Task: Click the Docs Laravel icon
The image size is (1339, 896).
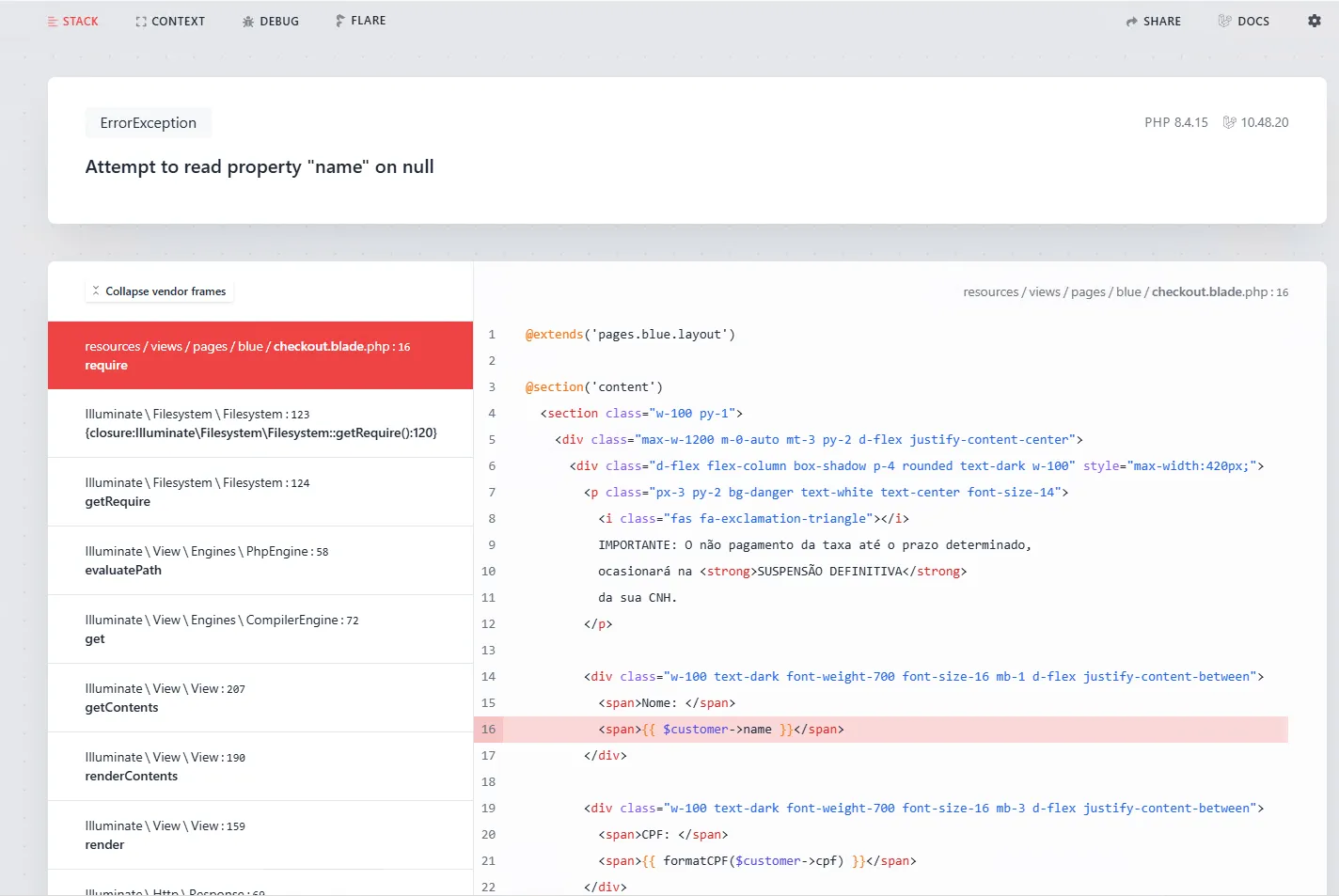Action: pos(1224,21)
